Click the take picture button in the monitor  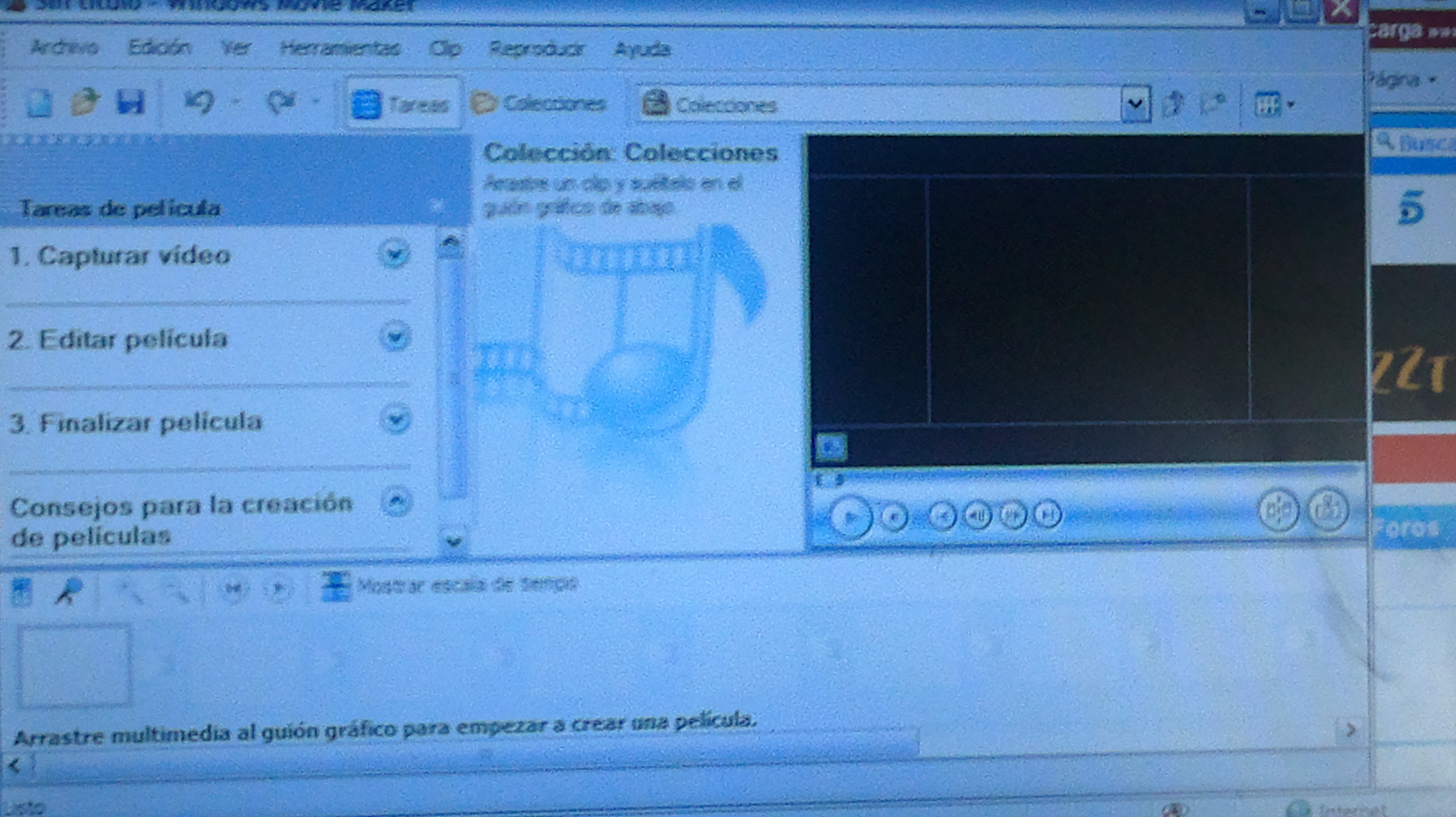pyautogui.click(x=1327, y=510)
